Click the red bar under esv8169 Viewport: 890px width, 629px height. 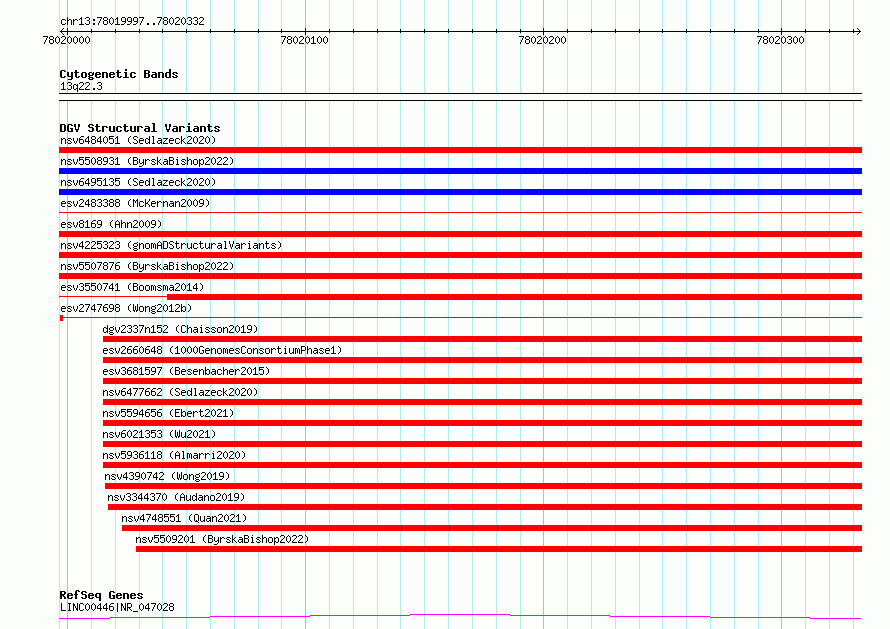pyautogui.click(x=460, y=234)
